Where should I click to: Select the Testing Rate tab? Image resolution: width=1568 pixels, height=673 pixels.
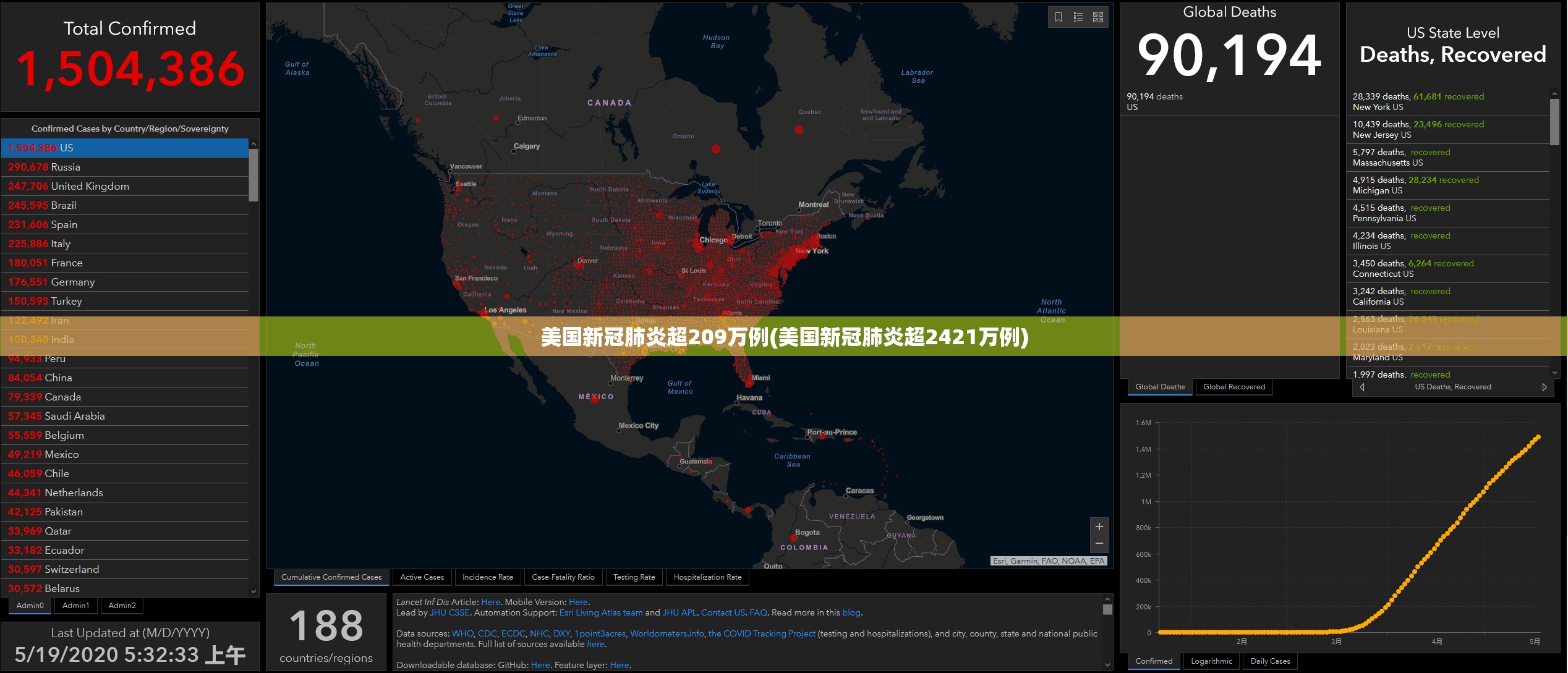click(634, 577)
